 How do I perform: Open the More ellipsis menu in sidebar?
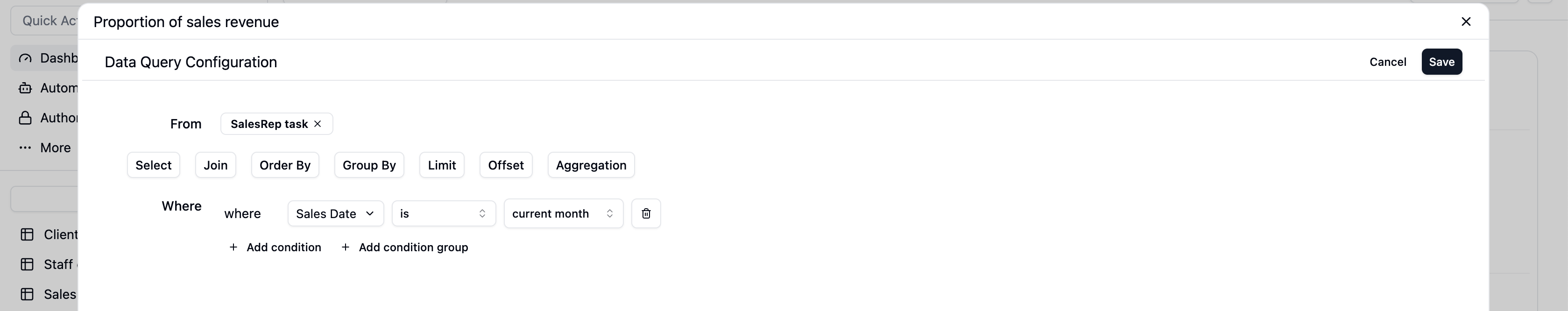[x=25, y=148]
